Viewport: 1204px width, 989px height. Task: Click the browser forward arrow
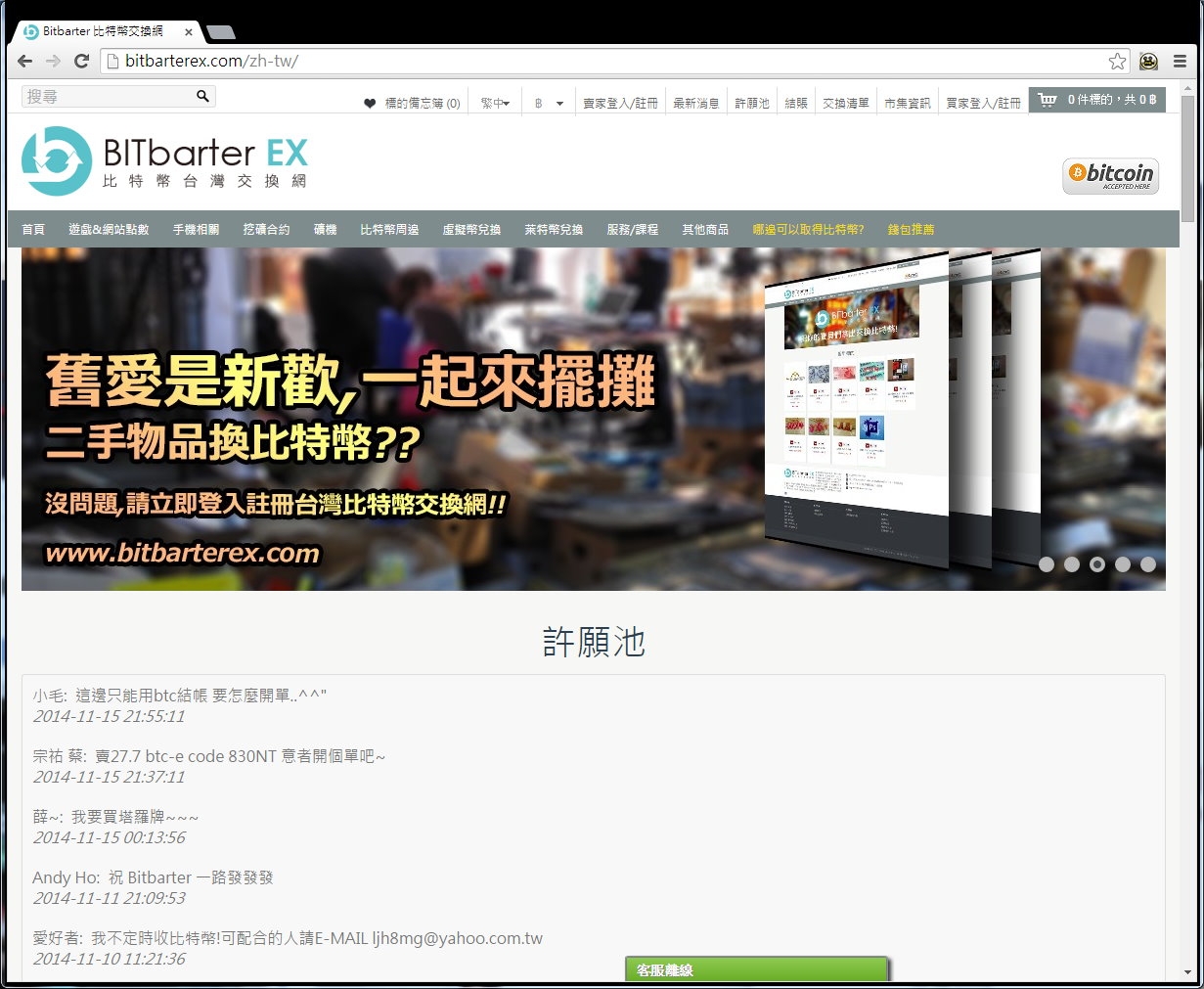[x=53, y=61]
